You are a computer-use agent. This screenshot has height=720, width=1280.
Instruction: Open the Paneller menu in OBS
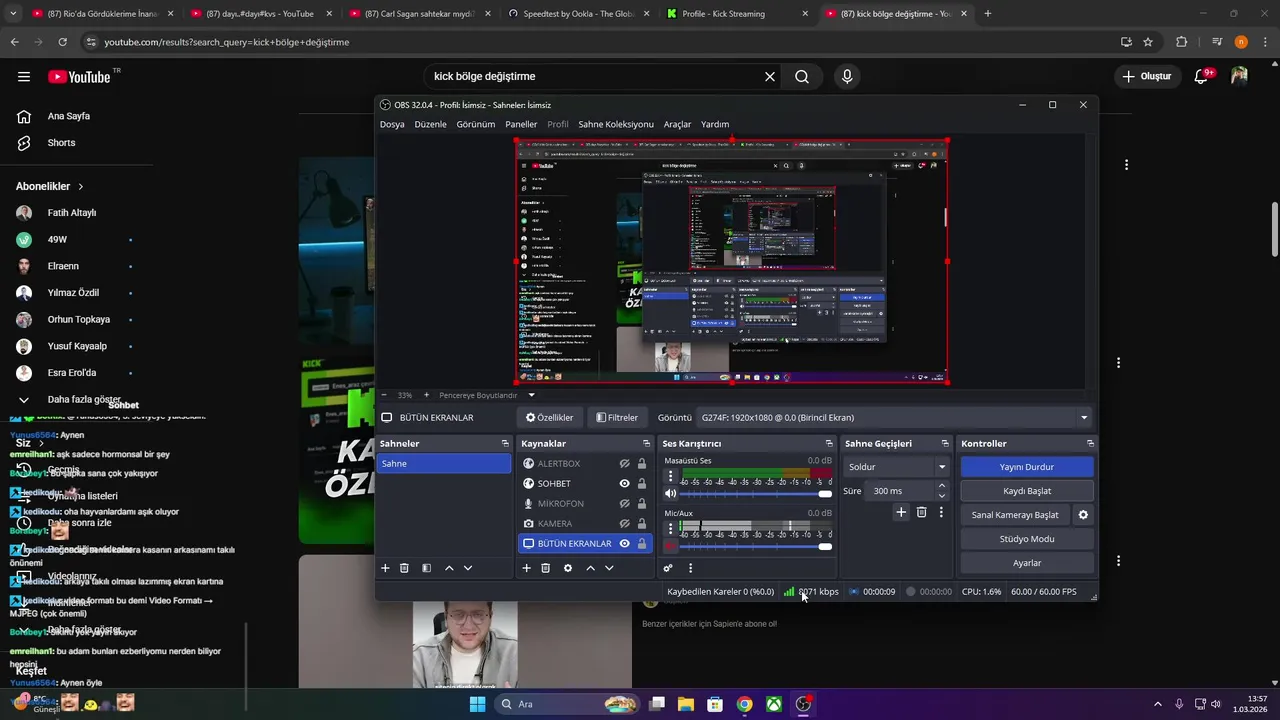tap(521, 124)
